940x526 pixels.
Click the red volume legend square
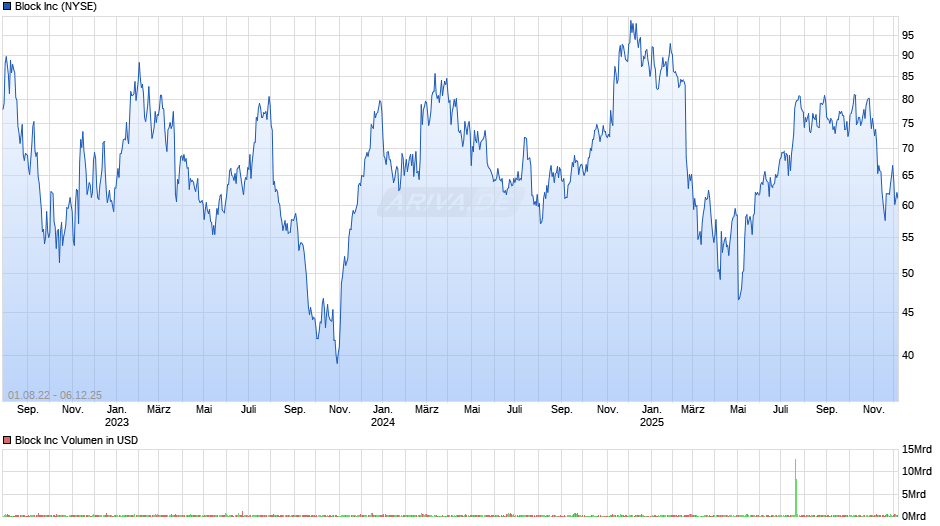click(7, 440)
